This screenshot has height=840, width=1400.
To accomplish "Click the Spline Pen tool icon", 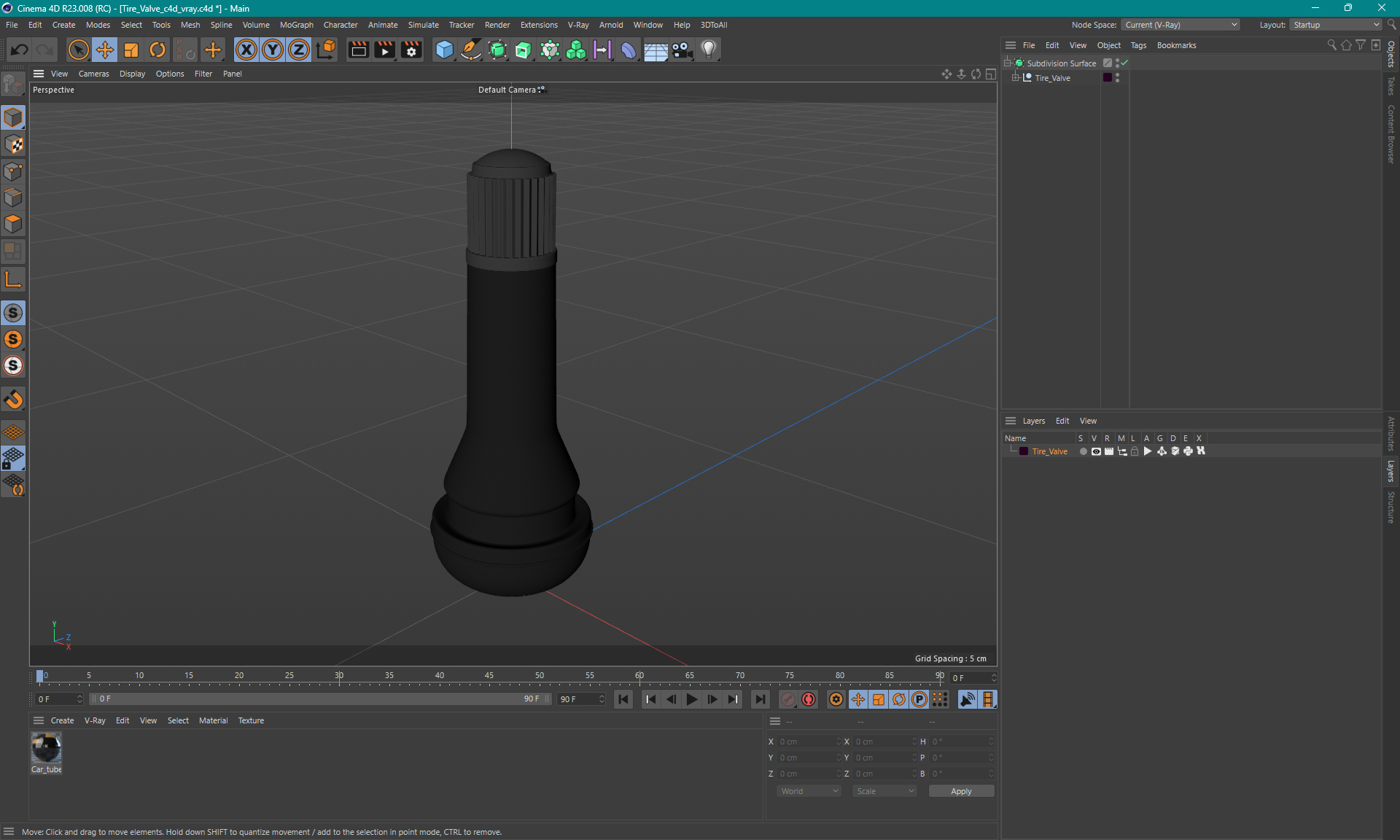I will coord(471,50).
